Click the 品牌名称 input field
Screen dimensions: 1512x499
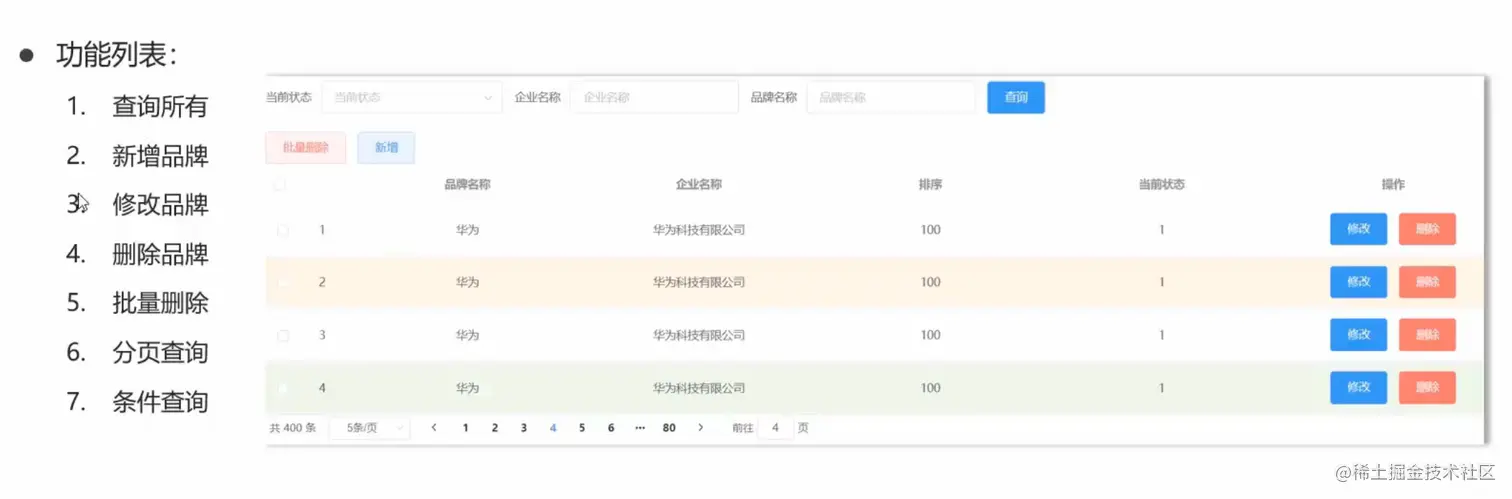(891, 97)
